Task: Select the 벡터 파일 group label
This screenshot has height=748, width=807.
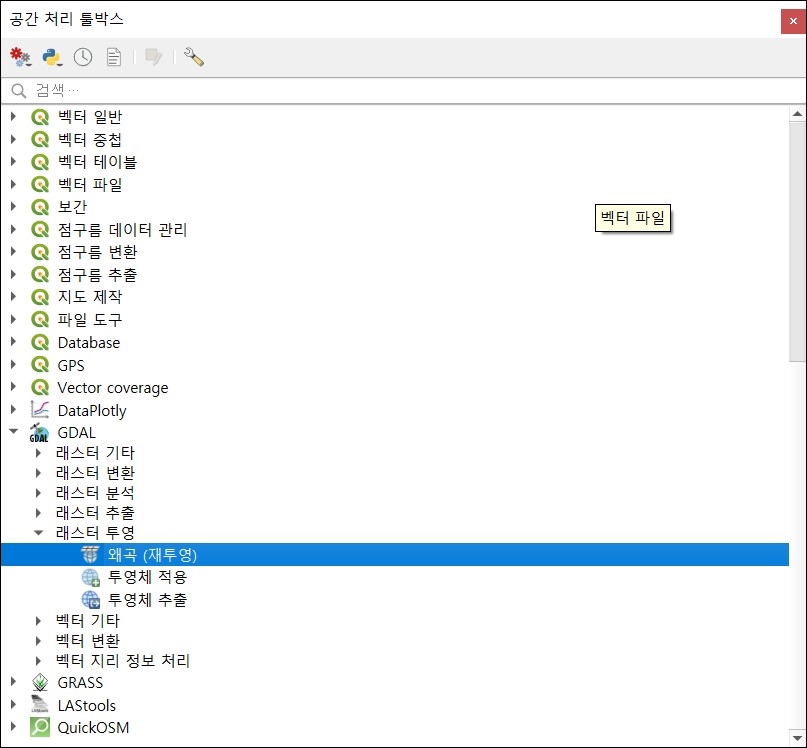Action: tap(90, 184)
